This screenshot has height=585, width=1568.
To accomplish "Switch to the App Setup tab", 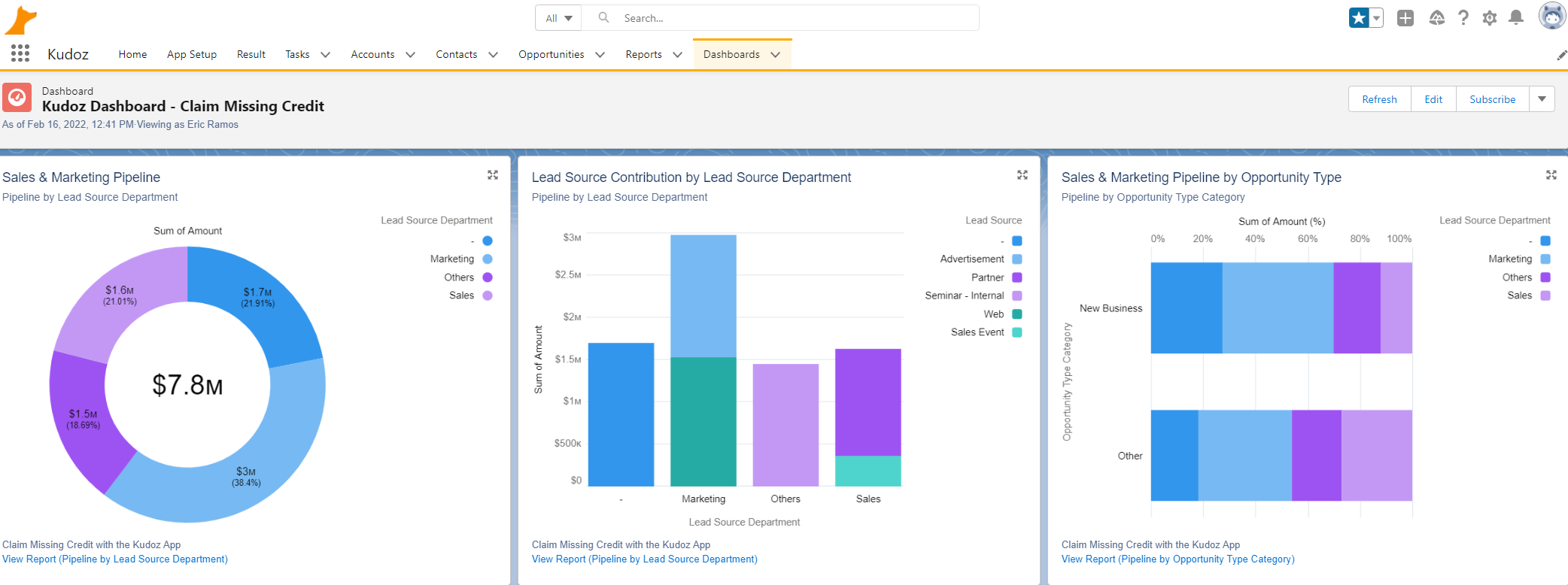I will pyautogui.click(x=192, y=55).
